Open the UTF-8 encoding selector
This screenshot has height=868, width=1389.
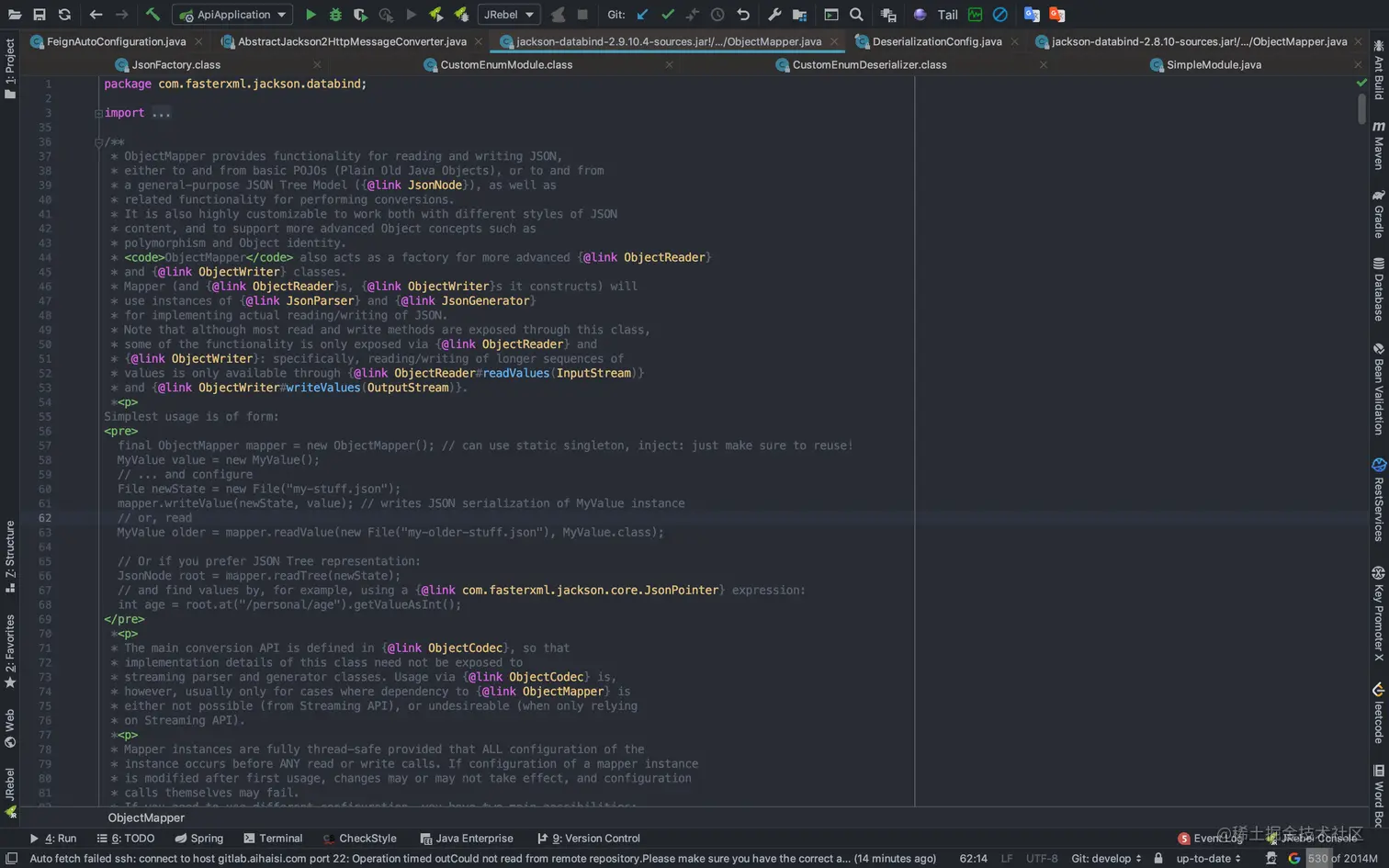[x=1042, y=859]
